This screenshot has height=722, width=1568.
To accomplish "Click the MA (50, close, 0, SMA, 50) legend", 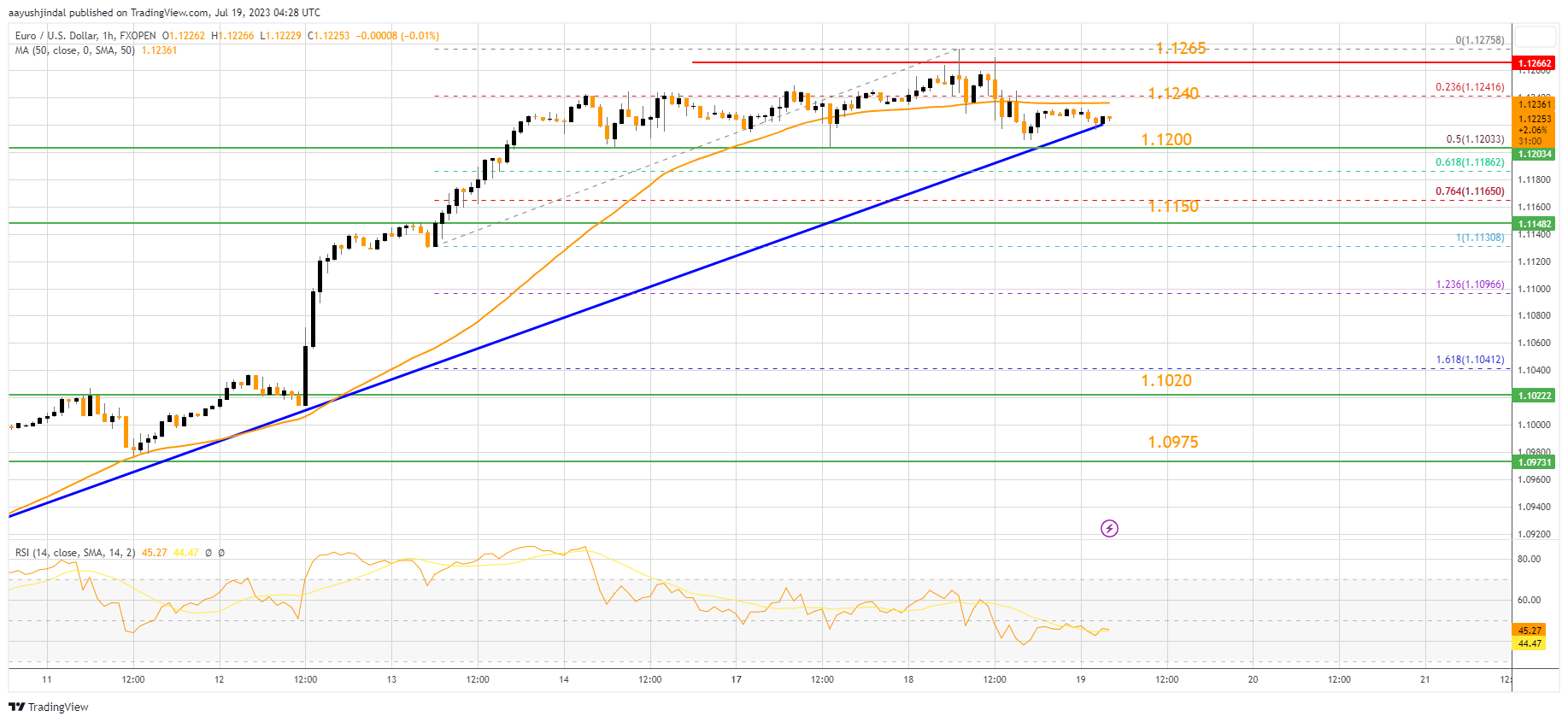I will 75,50.
